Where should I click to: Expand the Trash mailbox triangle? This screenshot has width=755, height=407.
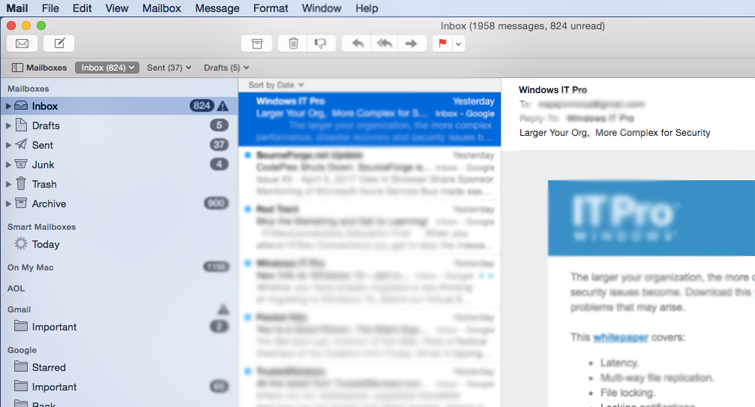tap(8, 184)
